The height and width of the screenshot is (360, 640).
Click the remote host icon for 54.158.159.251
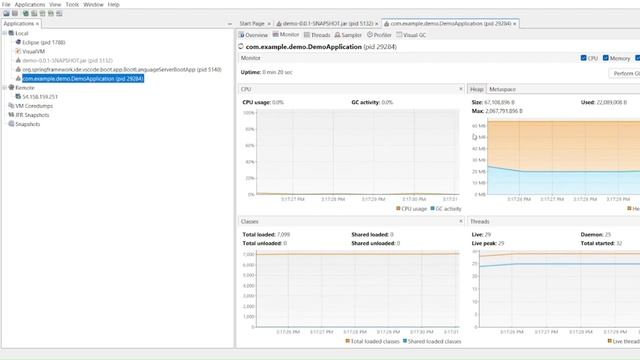pyautogui.click(x=18, y=97)
